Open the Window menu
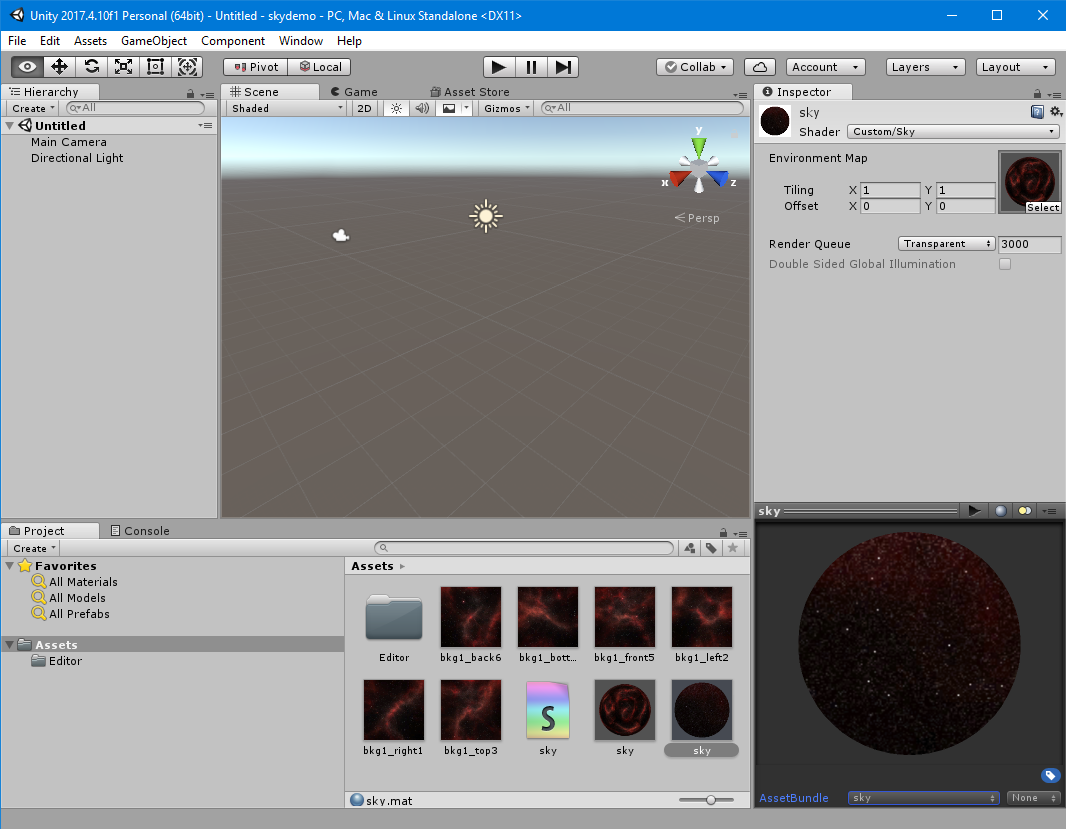This screenshot has width=1066, height=829. (300, 41)
